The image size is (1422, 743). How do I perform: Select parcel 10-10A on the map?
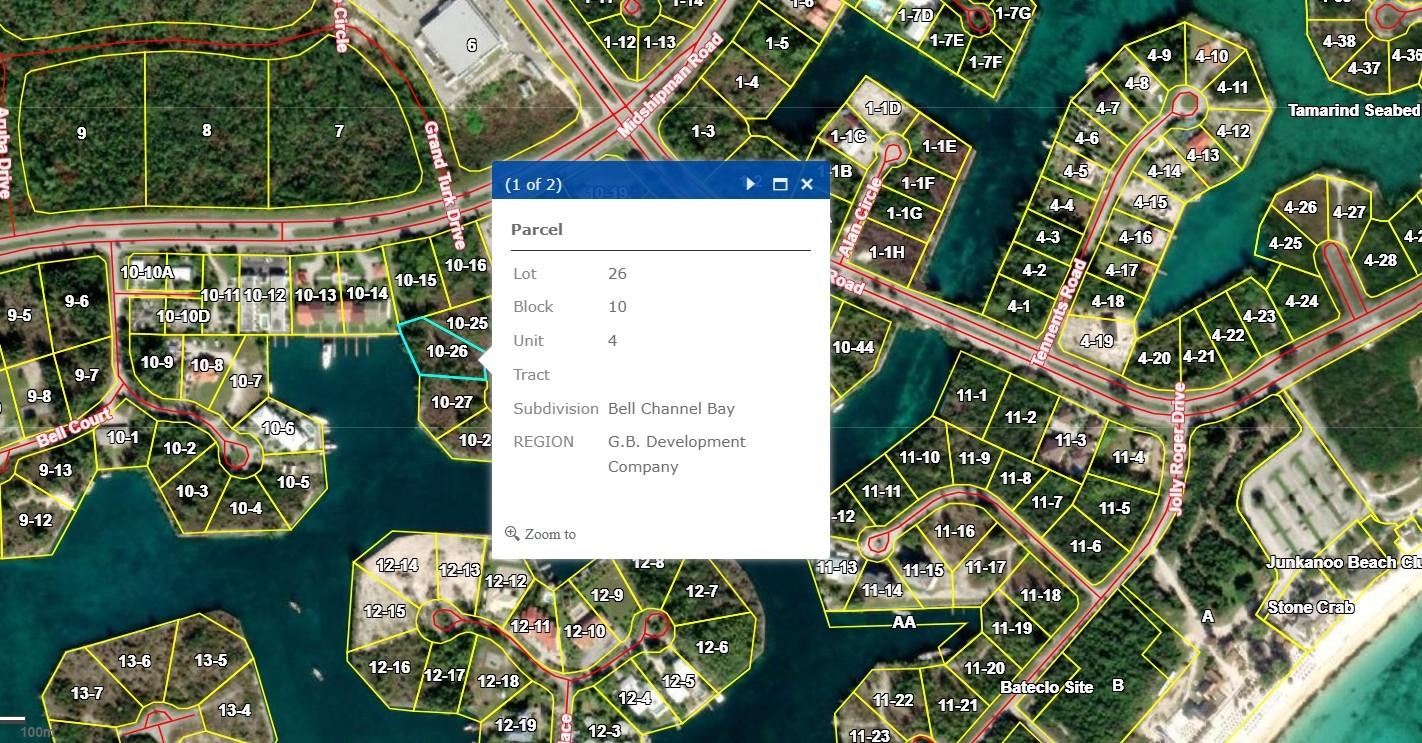point(146,272)
